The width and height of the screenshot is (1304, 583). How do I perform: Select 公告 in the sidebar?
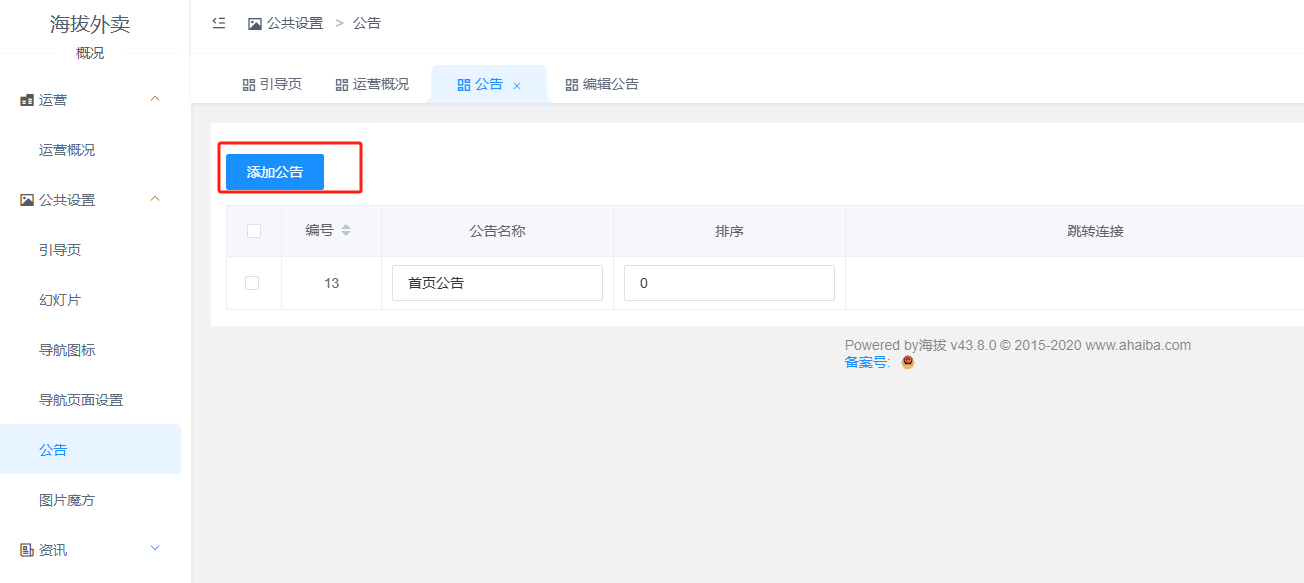pos(90,450)
